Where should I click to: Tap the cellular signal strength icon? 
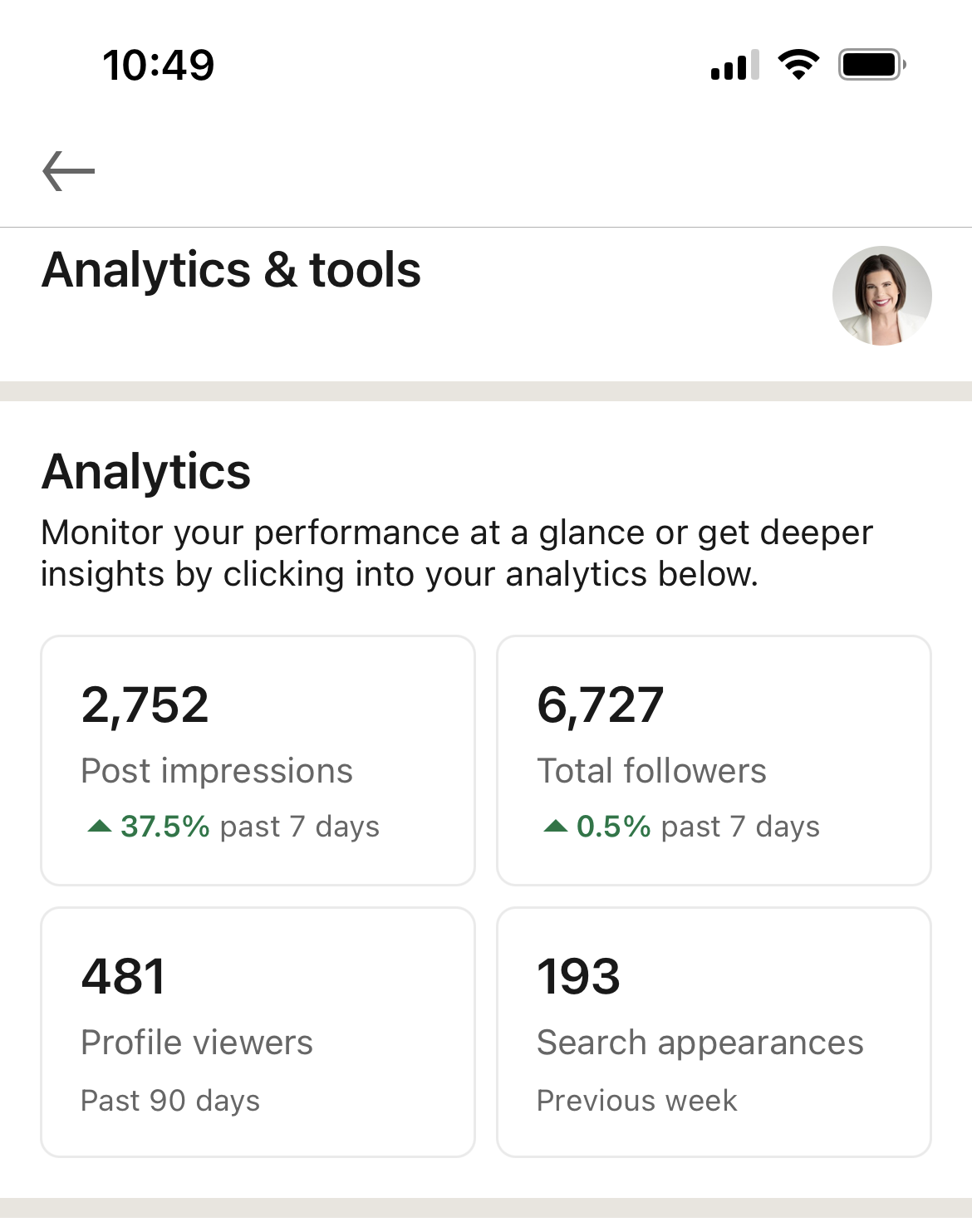(734, 65)
